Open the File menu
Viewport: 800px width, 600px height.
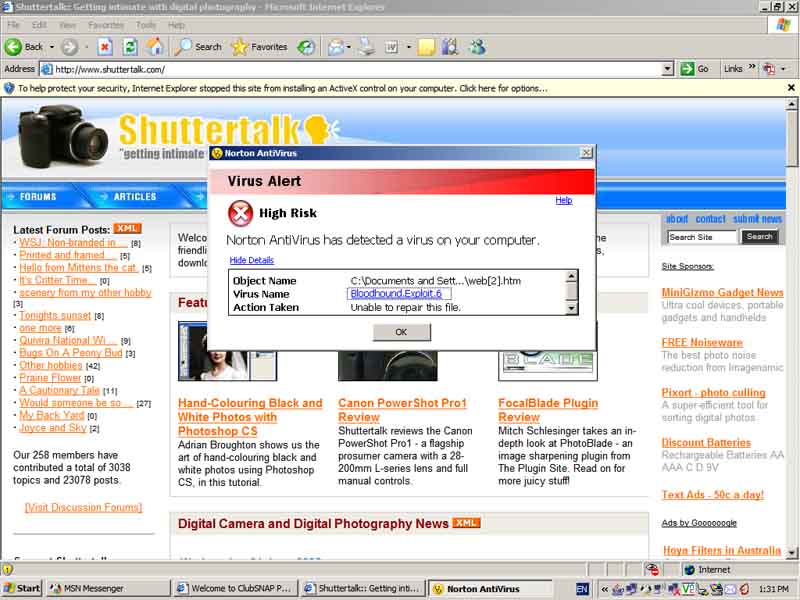click(x=13, y=25)
